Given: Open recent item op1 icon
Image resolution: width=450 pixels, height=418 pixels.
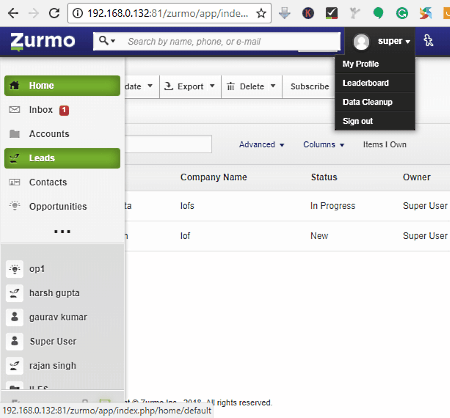Looking at the screenshot, I should [15, 269].
